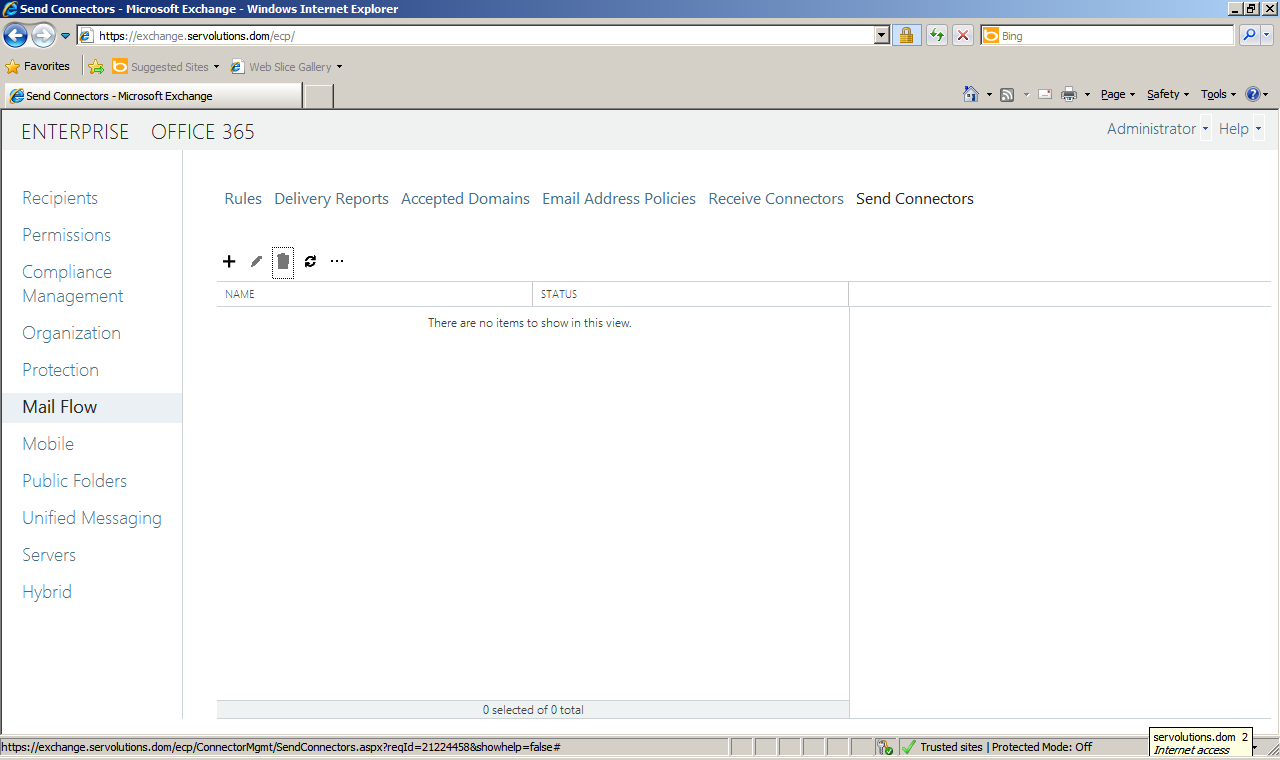
Task: Open Protection in the left navigation
Action: pyautogui.click(x=60, y=370)
